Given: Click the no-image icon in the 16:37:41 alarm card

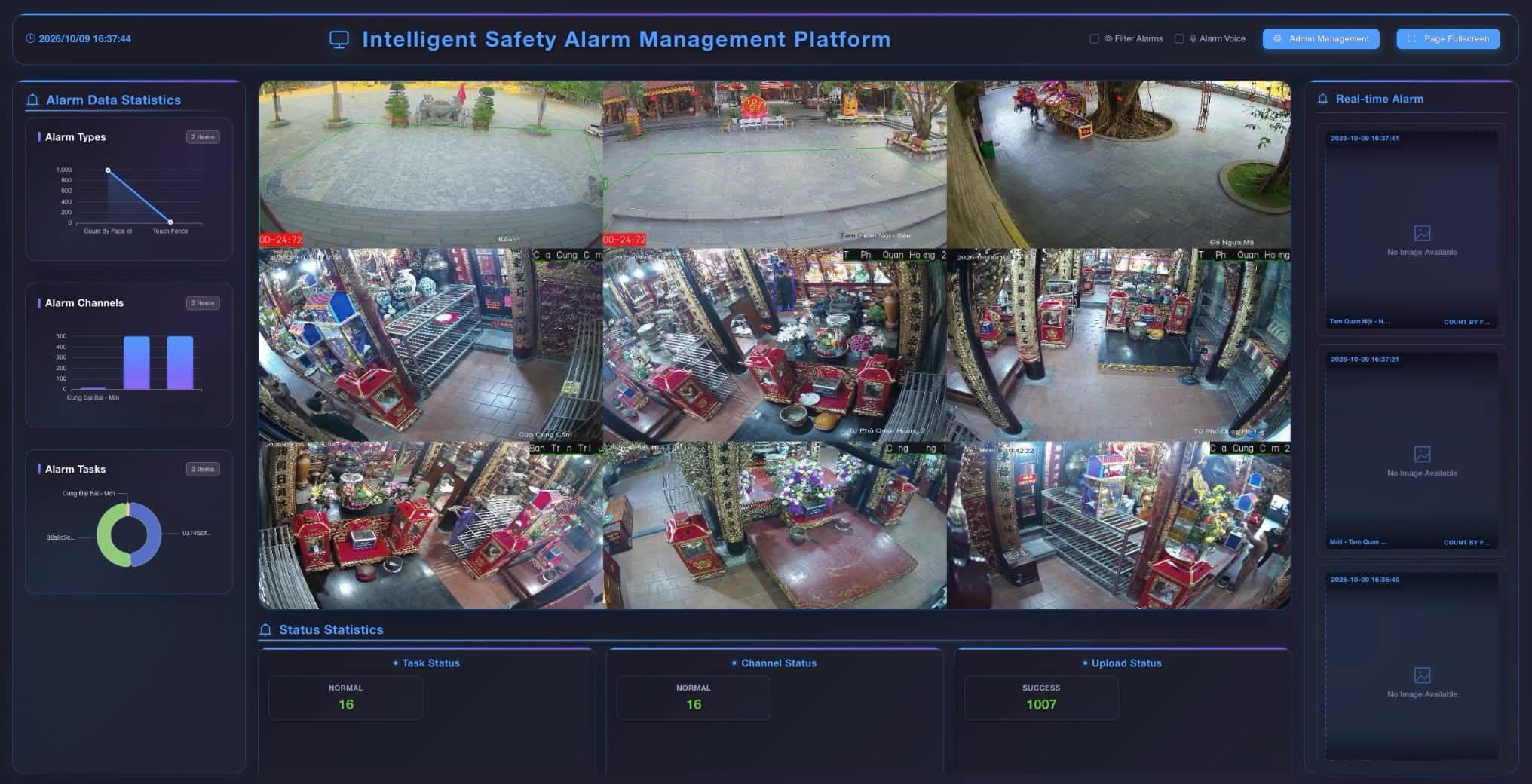Looking at the screenshot, I should (1422, 234).
